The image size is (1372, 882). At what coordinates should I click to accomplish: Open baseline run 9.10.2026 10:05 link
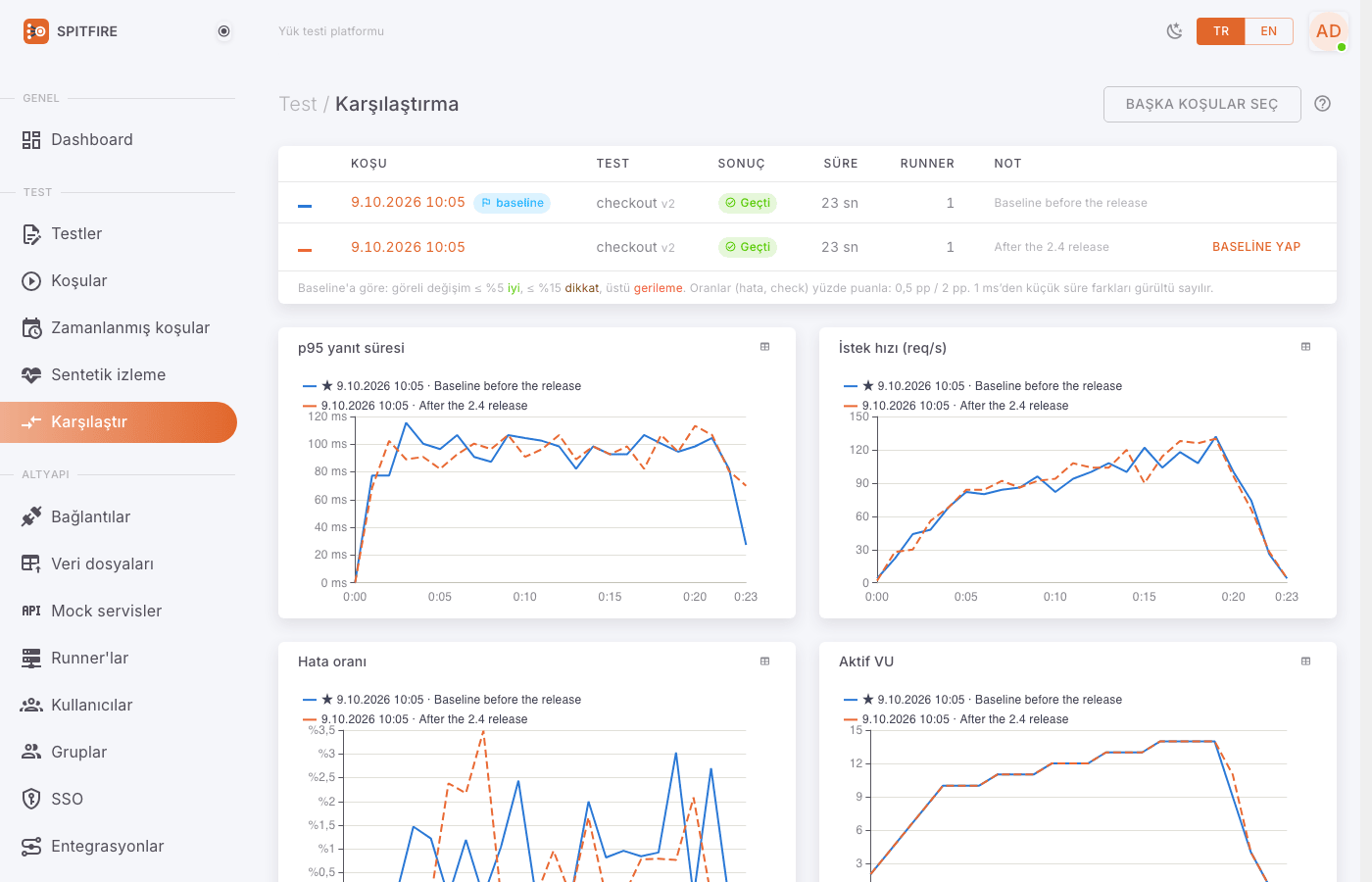[408, 202]
